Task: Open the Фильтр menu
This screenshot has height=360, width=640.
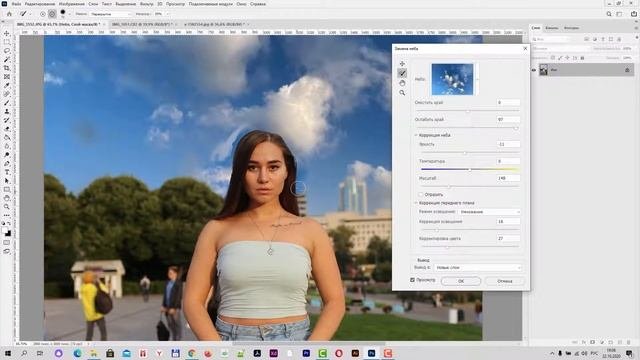Action: pos(146,4)
